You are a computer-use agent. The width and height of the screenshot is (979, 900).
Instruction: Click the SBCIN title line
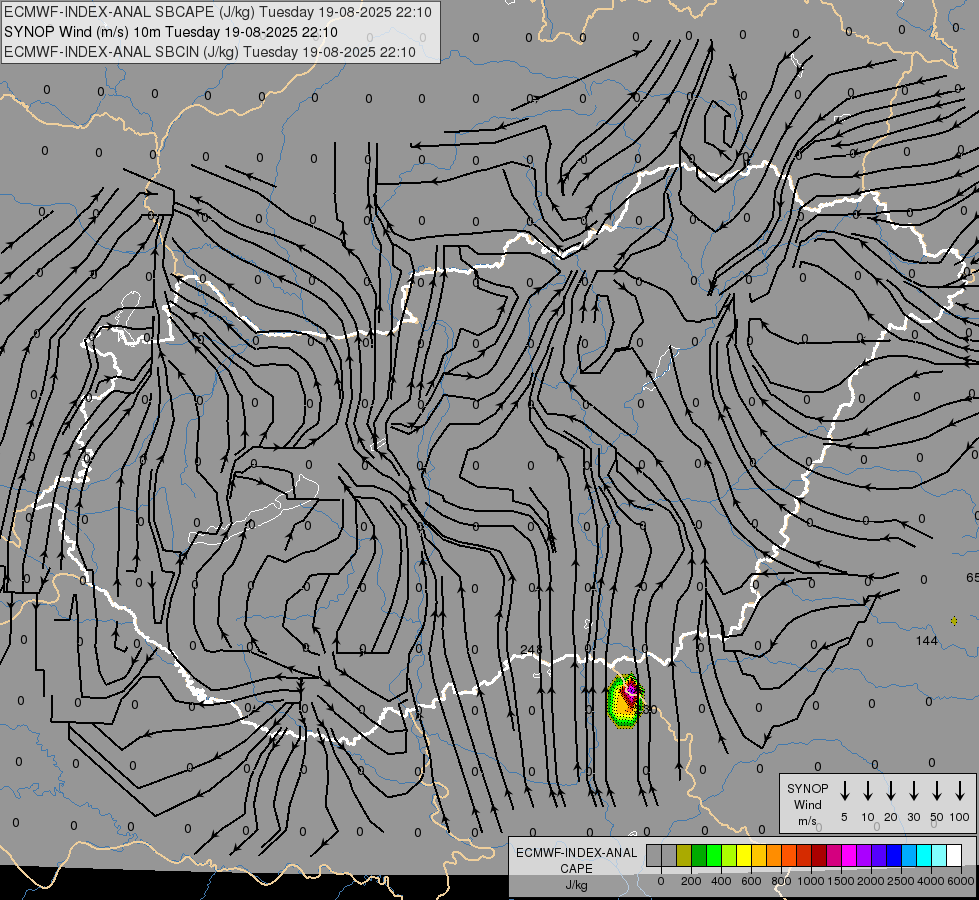point(210,52)
